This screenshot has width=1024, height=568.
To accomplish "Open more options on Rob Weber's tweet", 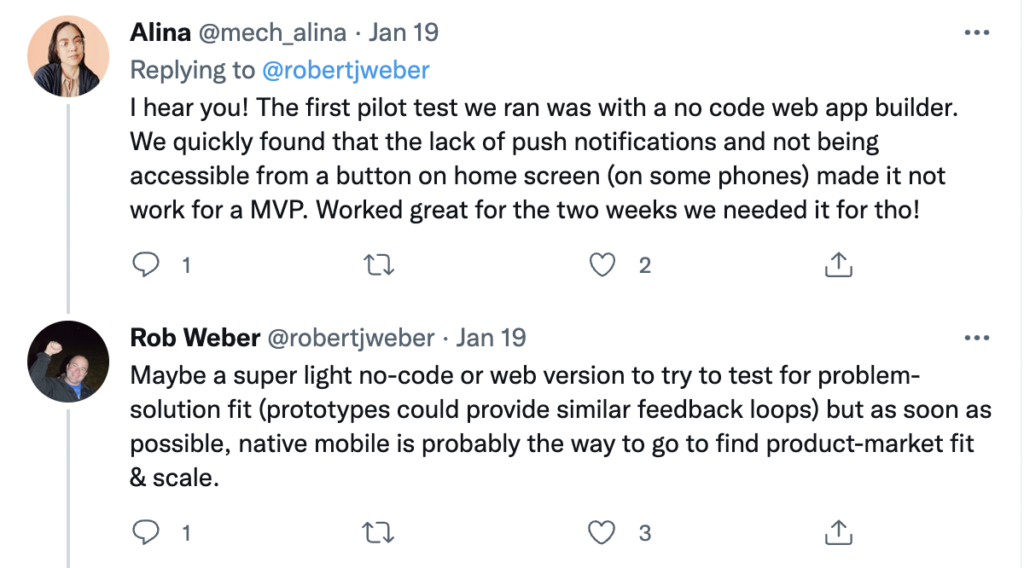I will 977,338.
